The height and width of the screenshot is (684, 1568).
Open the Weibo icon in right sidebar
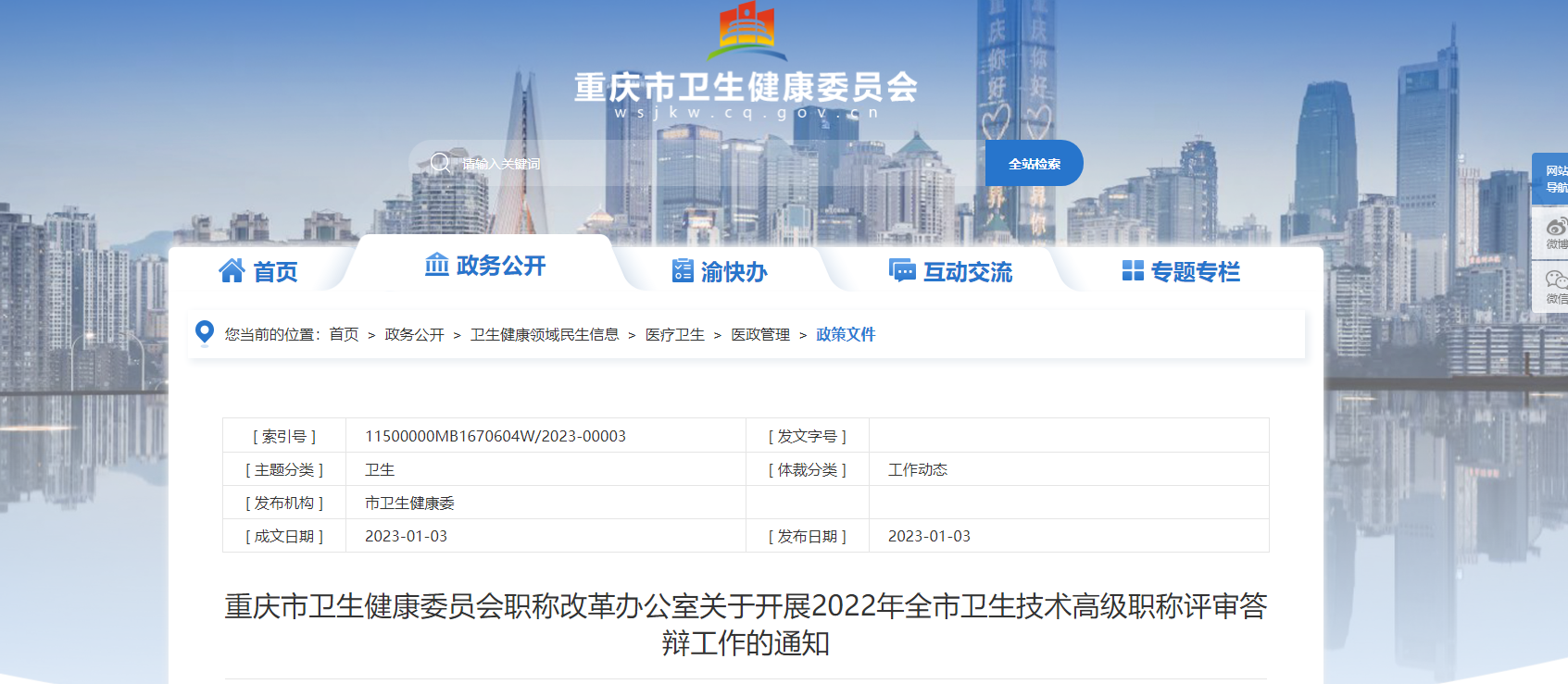(x=1555, y=230)
